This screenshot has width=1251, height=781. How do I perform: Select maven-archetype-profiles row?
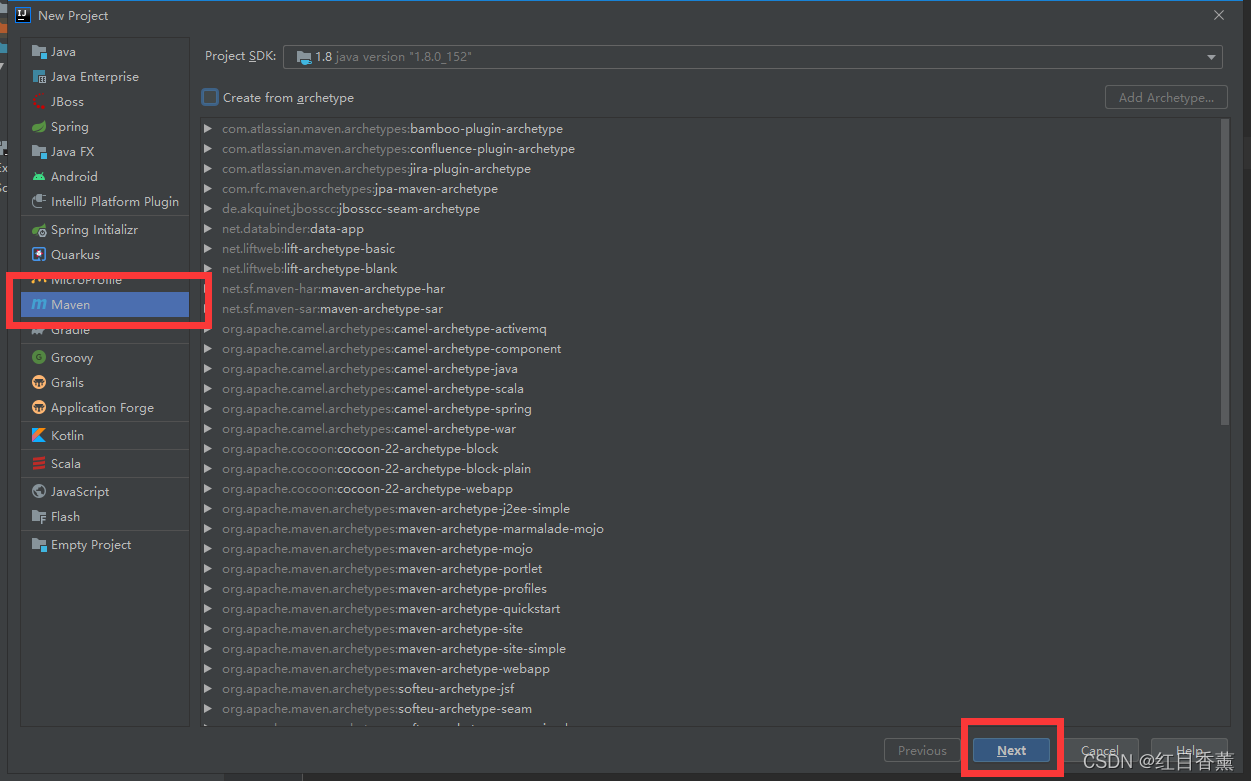(x=711, y=589)
